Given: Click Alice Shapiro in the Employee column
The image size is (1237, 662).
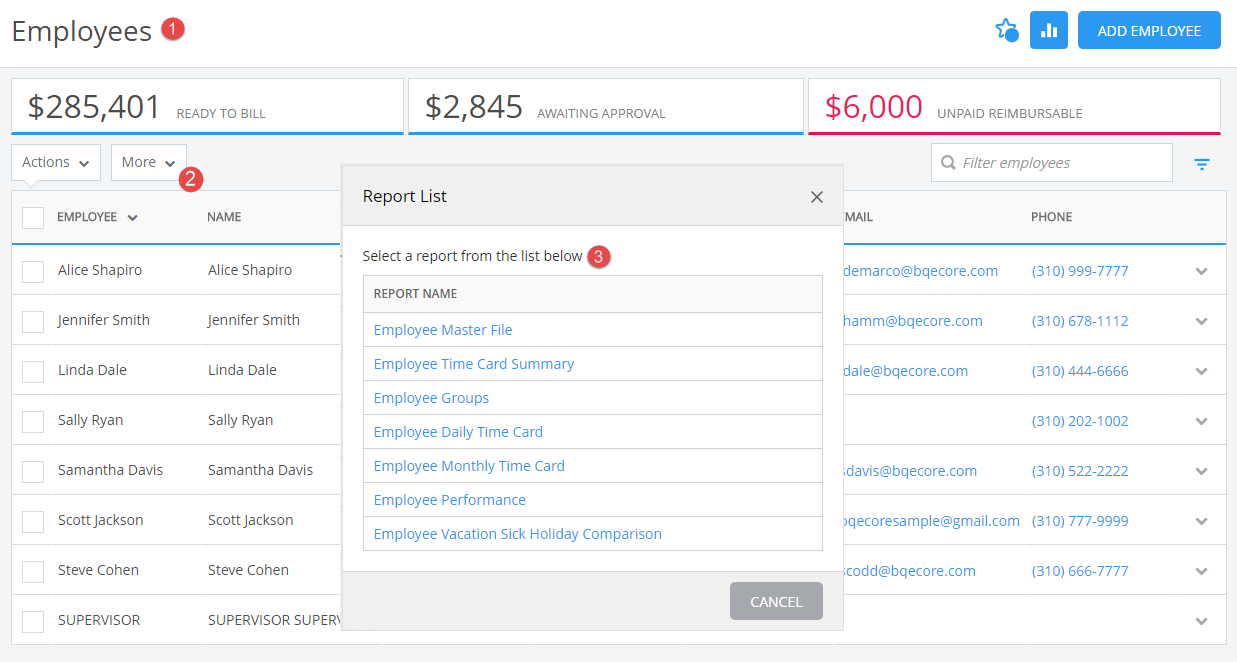Looking at the screenshot, I should pyautogui.click(x=100, y=270).
